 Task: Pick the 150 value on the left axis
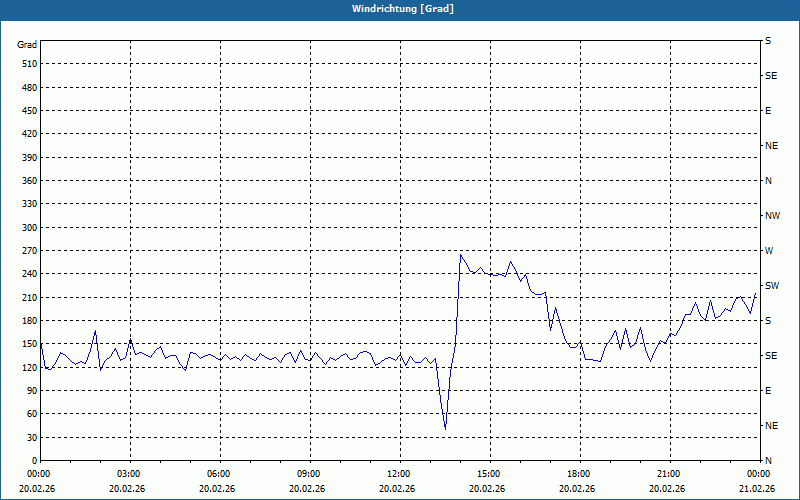click(x=30, y=344)
